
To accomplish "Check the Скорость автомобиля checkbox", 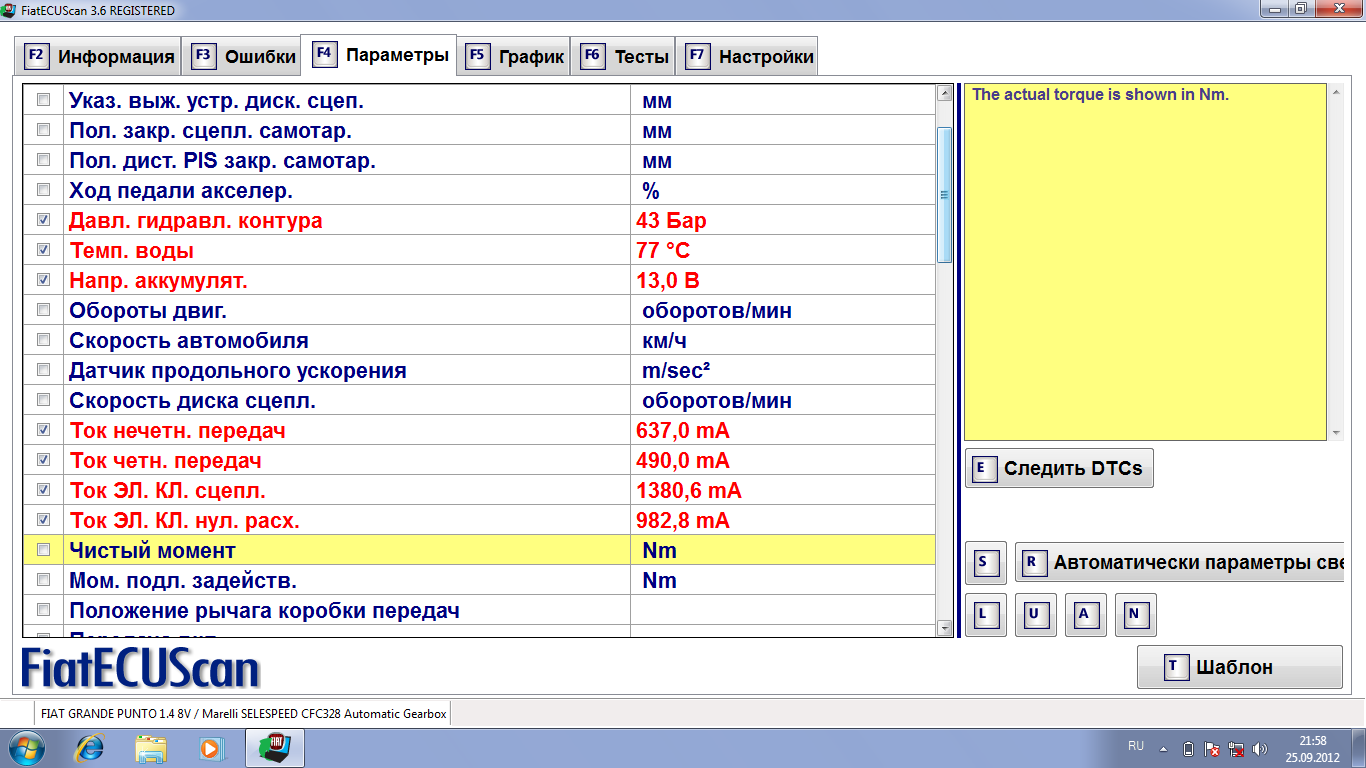I will coord(43,340).
